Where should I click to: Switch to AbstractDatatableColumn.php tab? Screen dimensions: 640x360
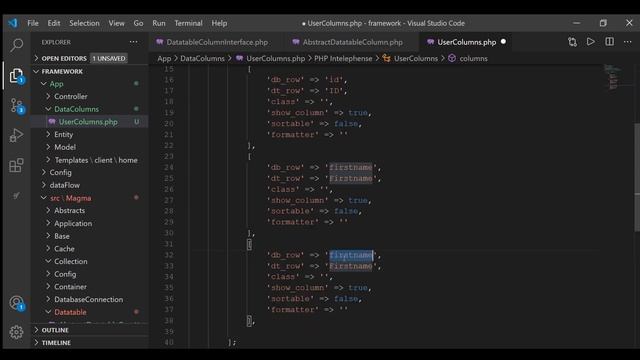[352, 42]
